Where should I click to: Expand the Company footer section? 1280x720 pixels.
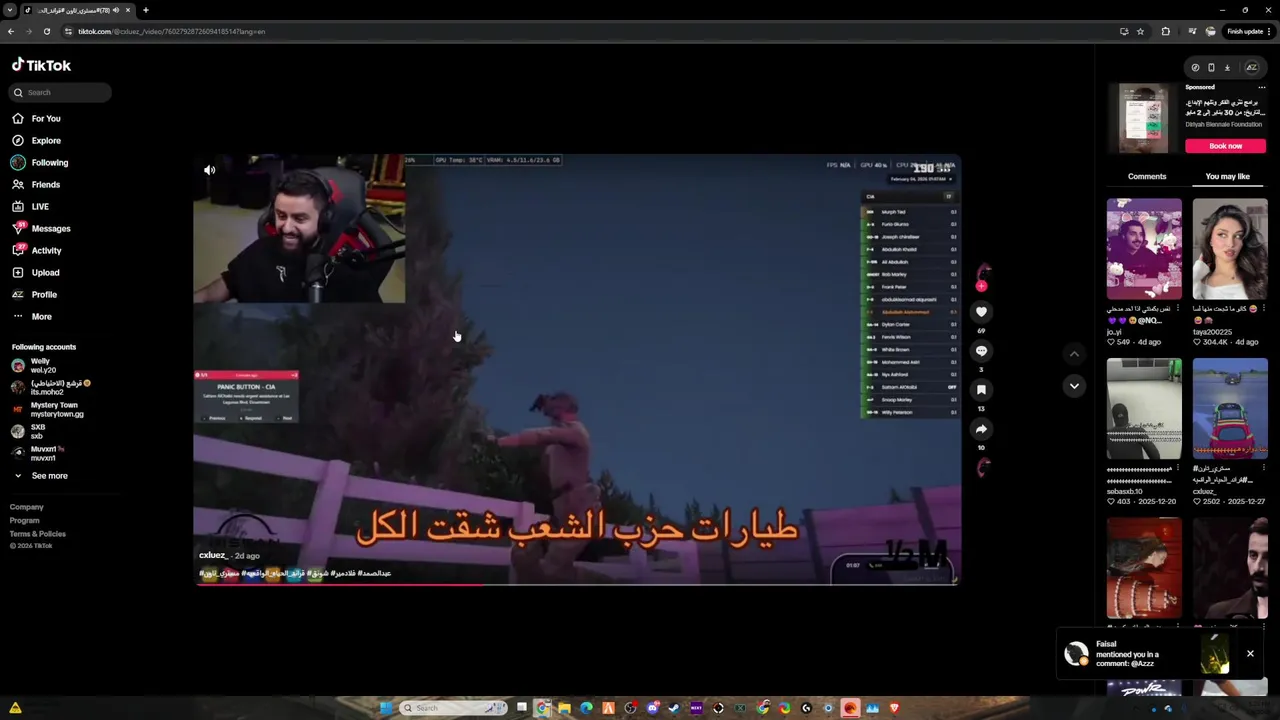point(27,507)
